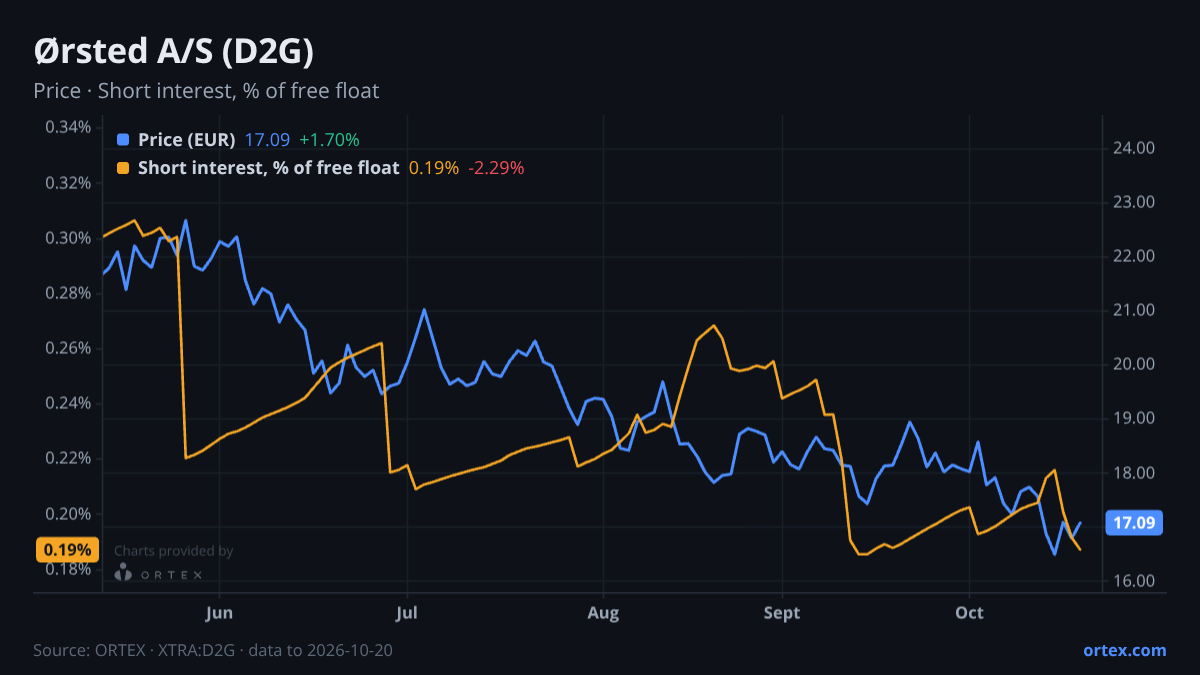The width and height of the screenshot is (1200, 675).
Task: Click the Aug x-axis label
Action: coord(603,612)
